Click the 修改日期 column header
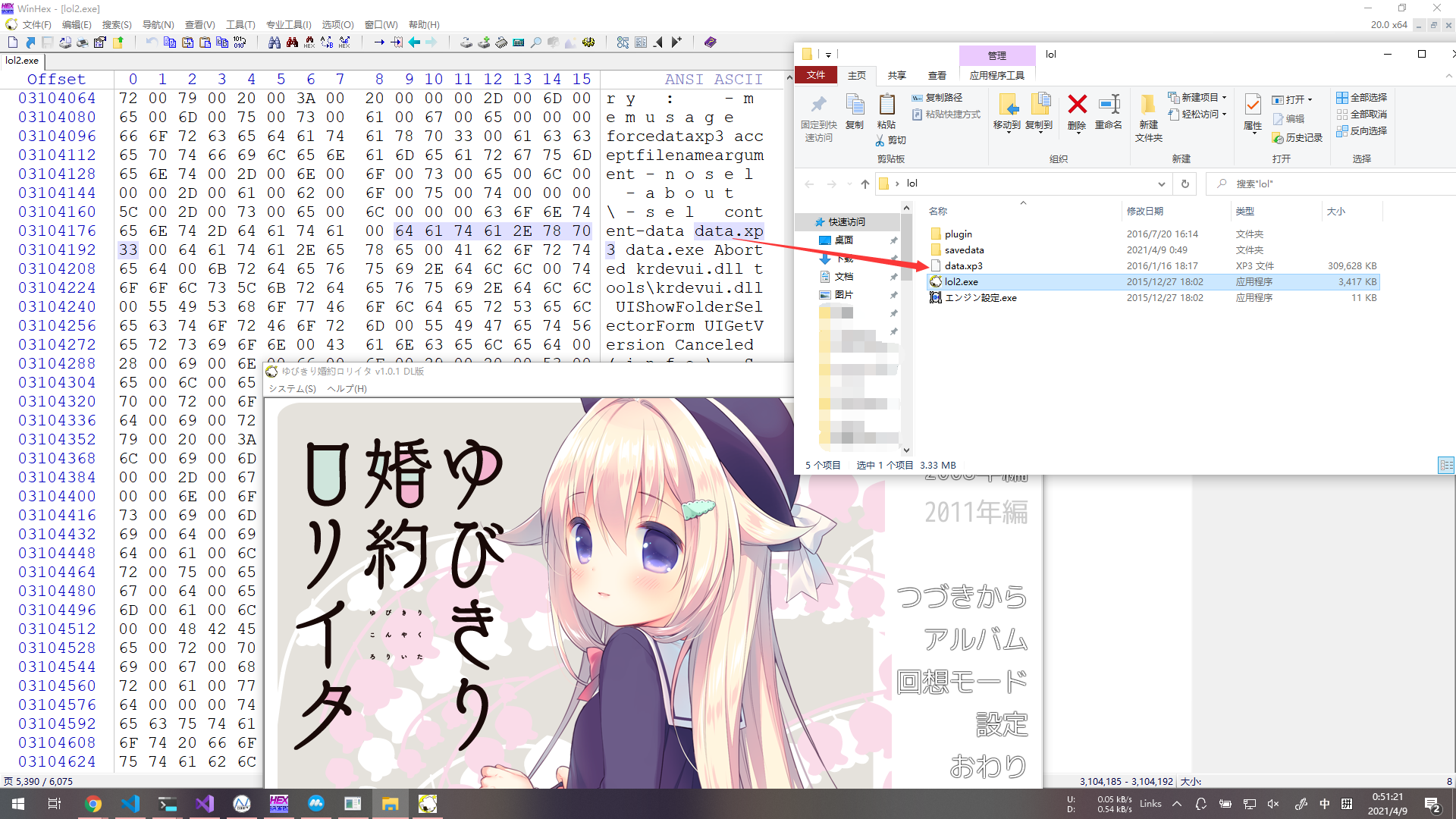The image size is (1456, 819). pos(1175,212)
